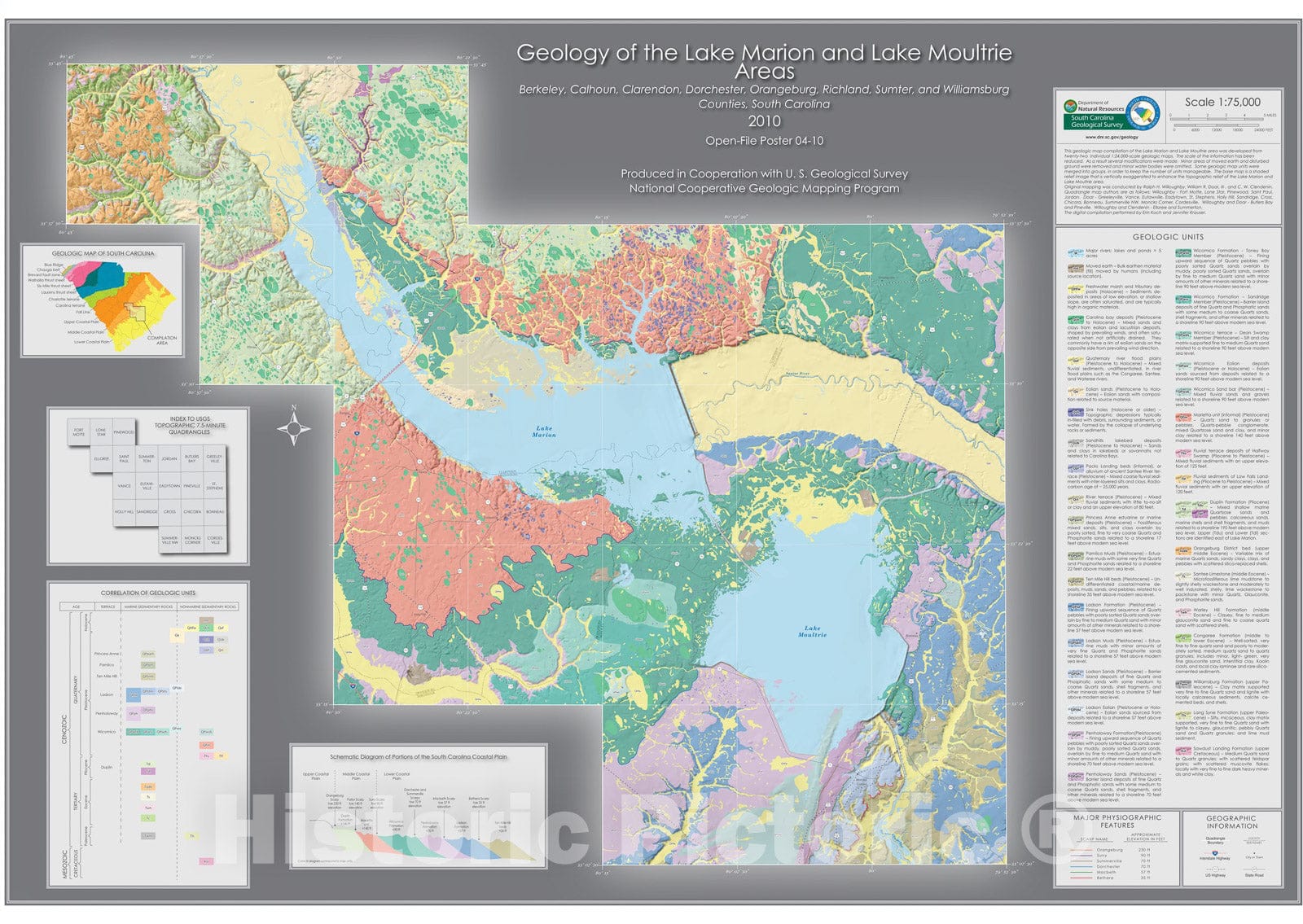This screenshot has height=924, width=1303.
Task: Click the Orangeburg District bed legend symbol
Action: [1183, 551]
